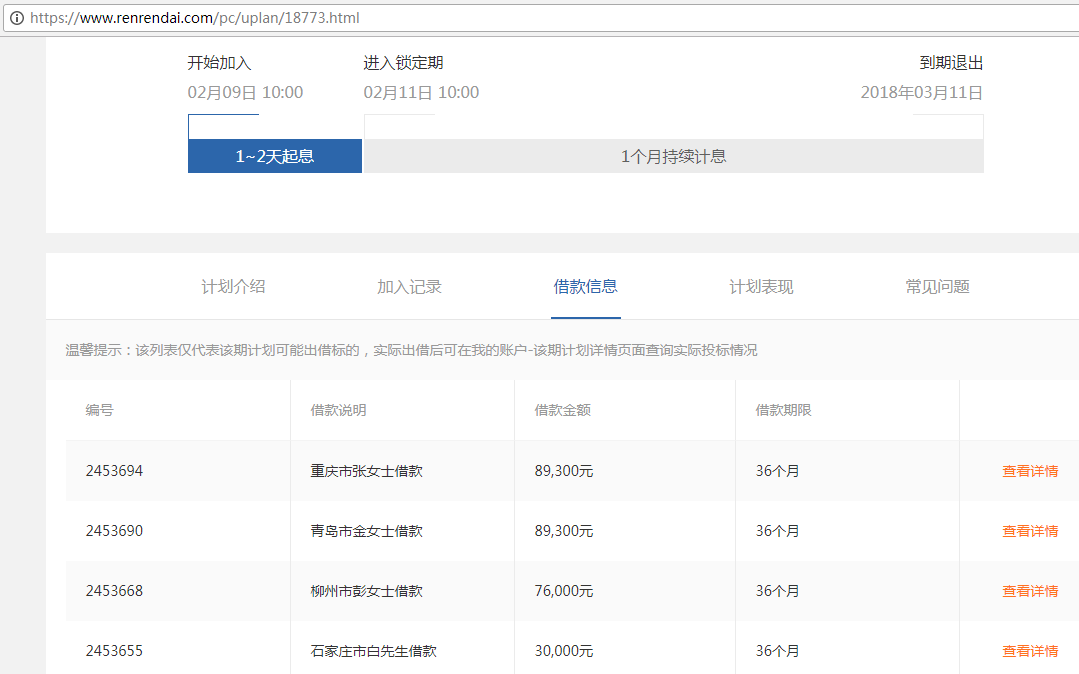Open 查看详情 for the 76,000元 loan

pos(1030,591)
